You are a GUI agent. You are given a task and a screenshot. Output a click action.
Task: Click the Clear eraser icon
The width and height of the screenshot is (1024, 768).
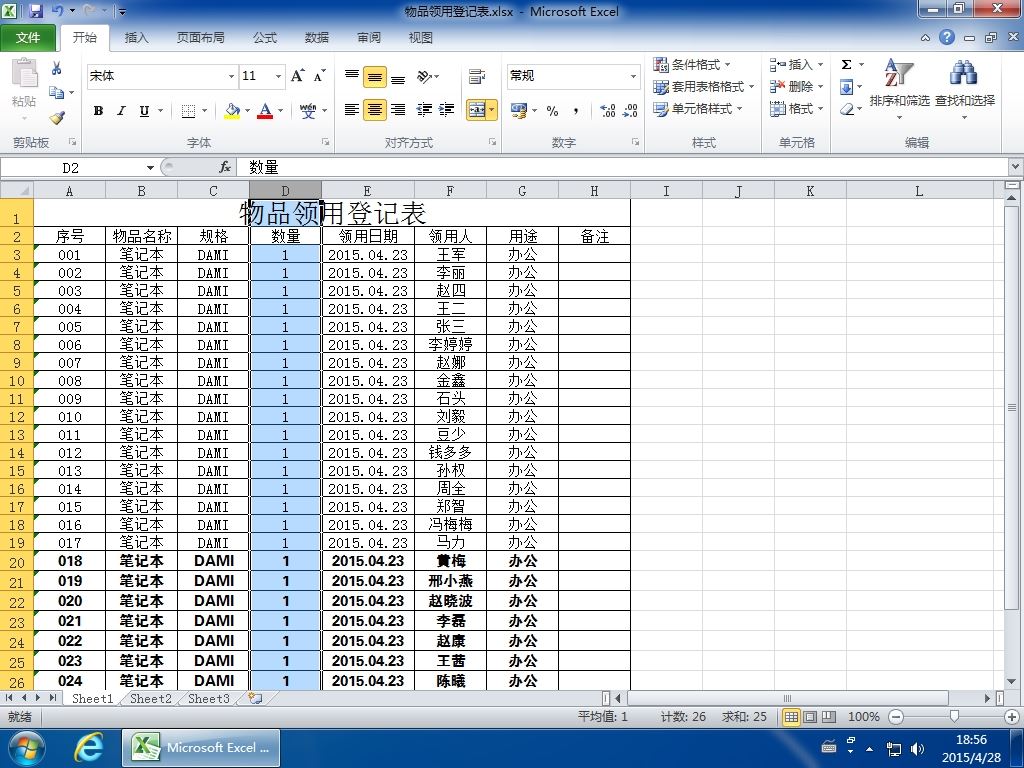(846, 109)
